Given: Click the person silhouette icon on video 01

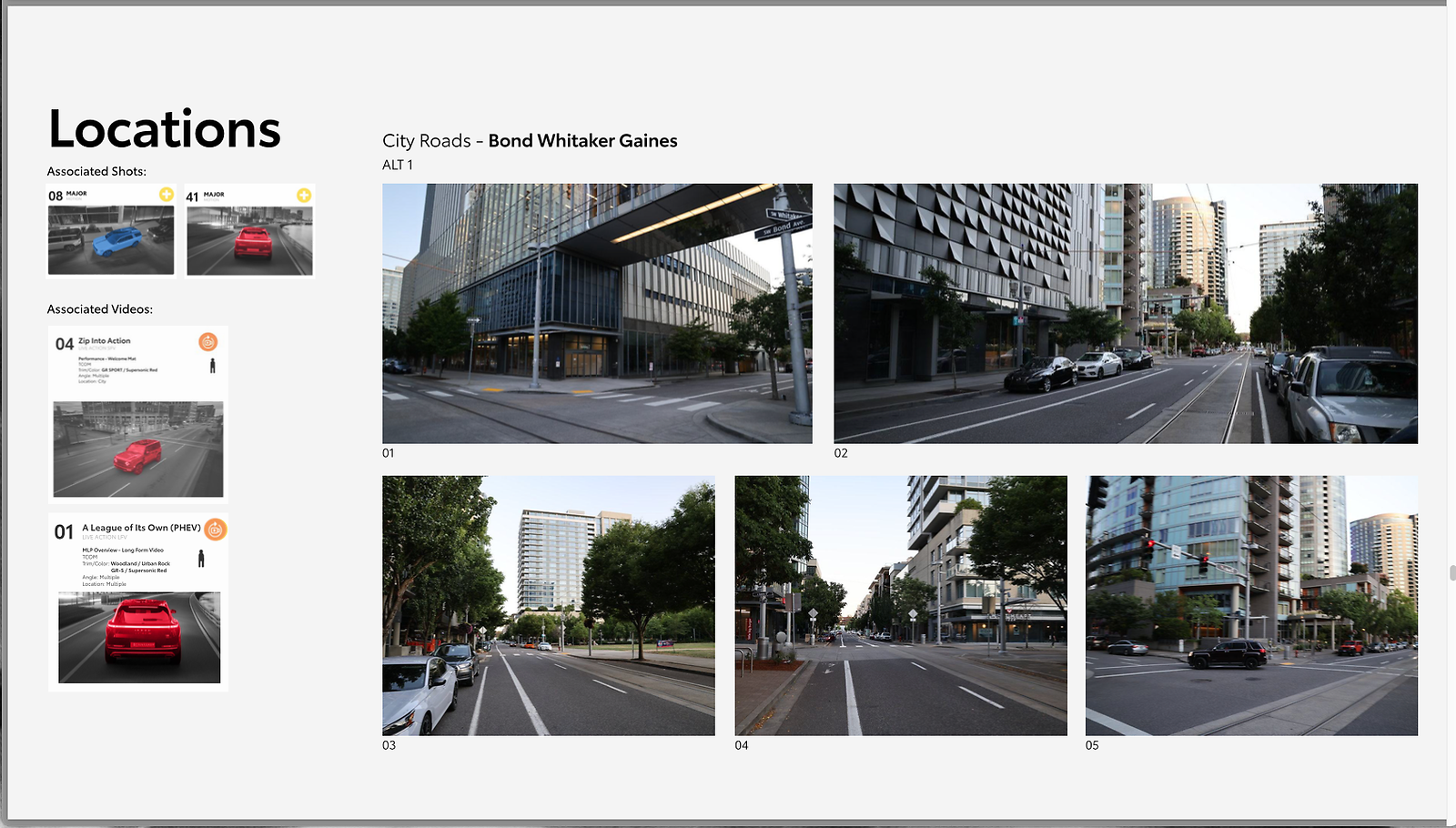Looking at the screenshot, I should 201,558.
